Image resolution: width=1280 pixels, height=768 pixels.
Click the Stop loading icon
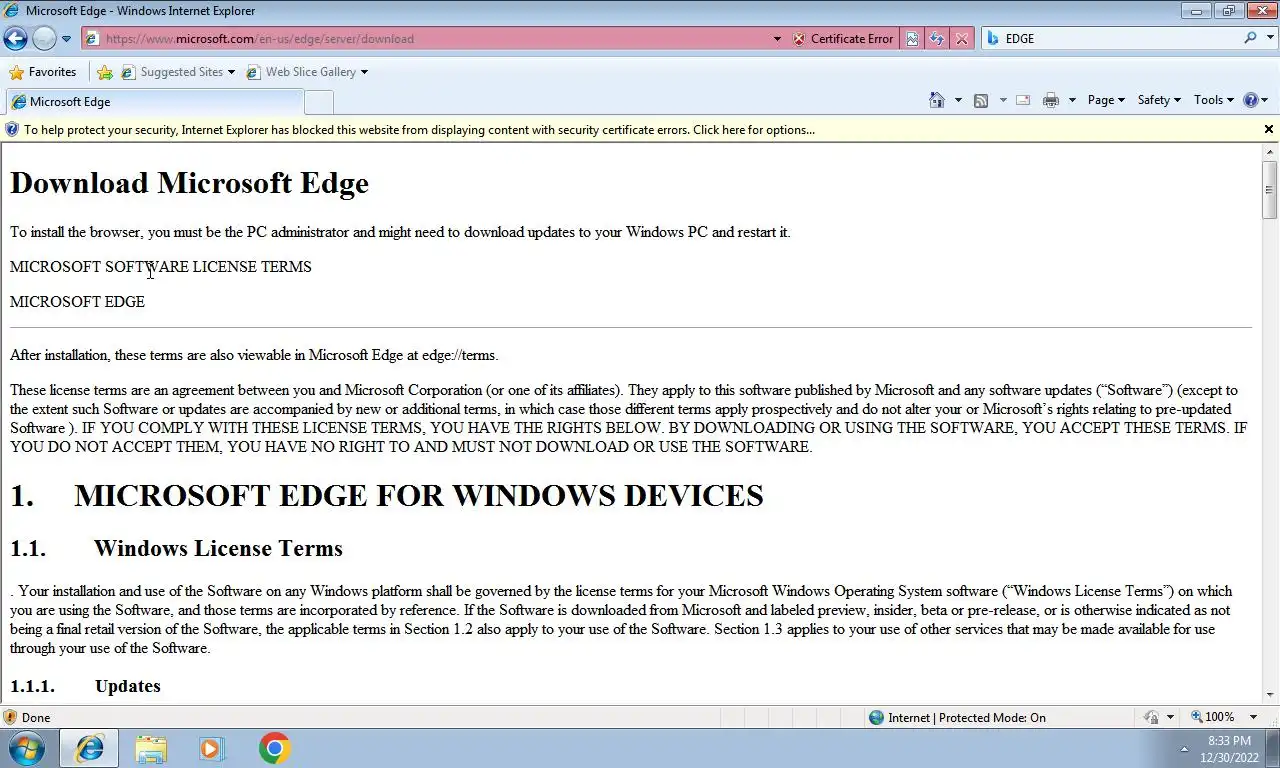coord(961,39)
